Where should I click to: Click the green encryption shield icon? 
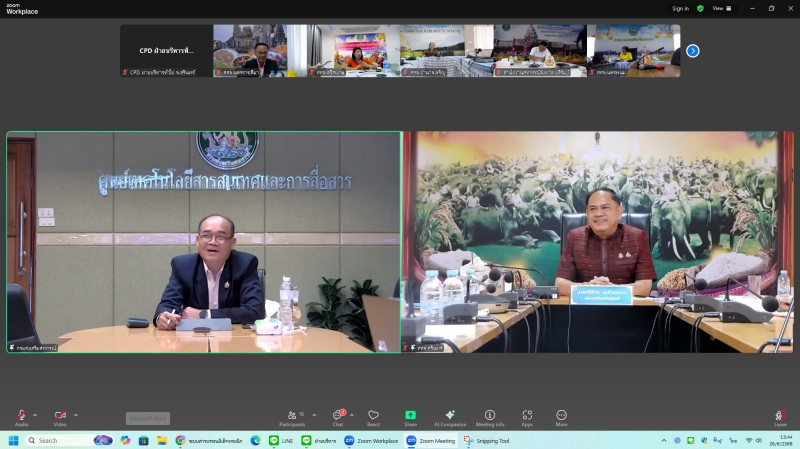701,8
